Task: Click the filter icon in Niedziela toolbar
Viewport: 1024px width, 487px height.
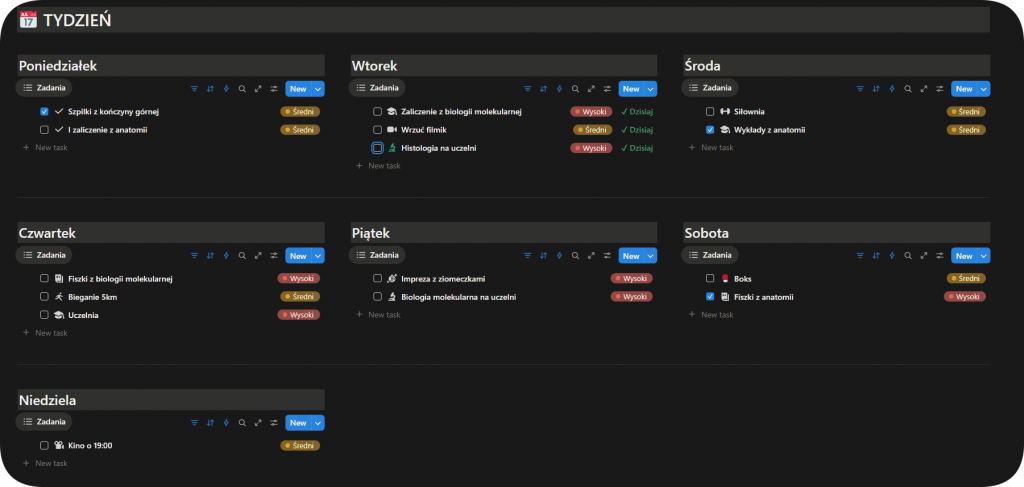Action: coord(194,423)
